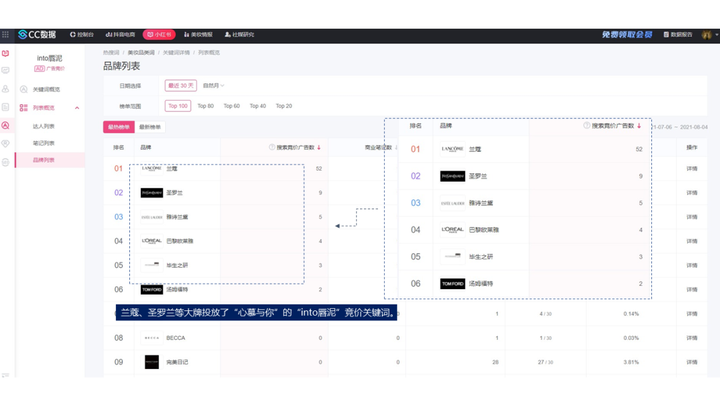The height and width of the screenshot is (405, 720).
Task: Open 笔记列表 in the sidebar
Action: [x=44, y=143]
